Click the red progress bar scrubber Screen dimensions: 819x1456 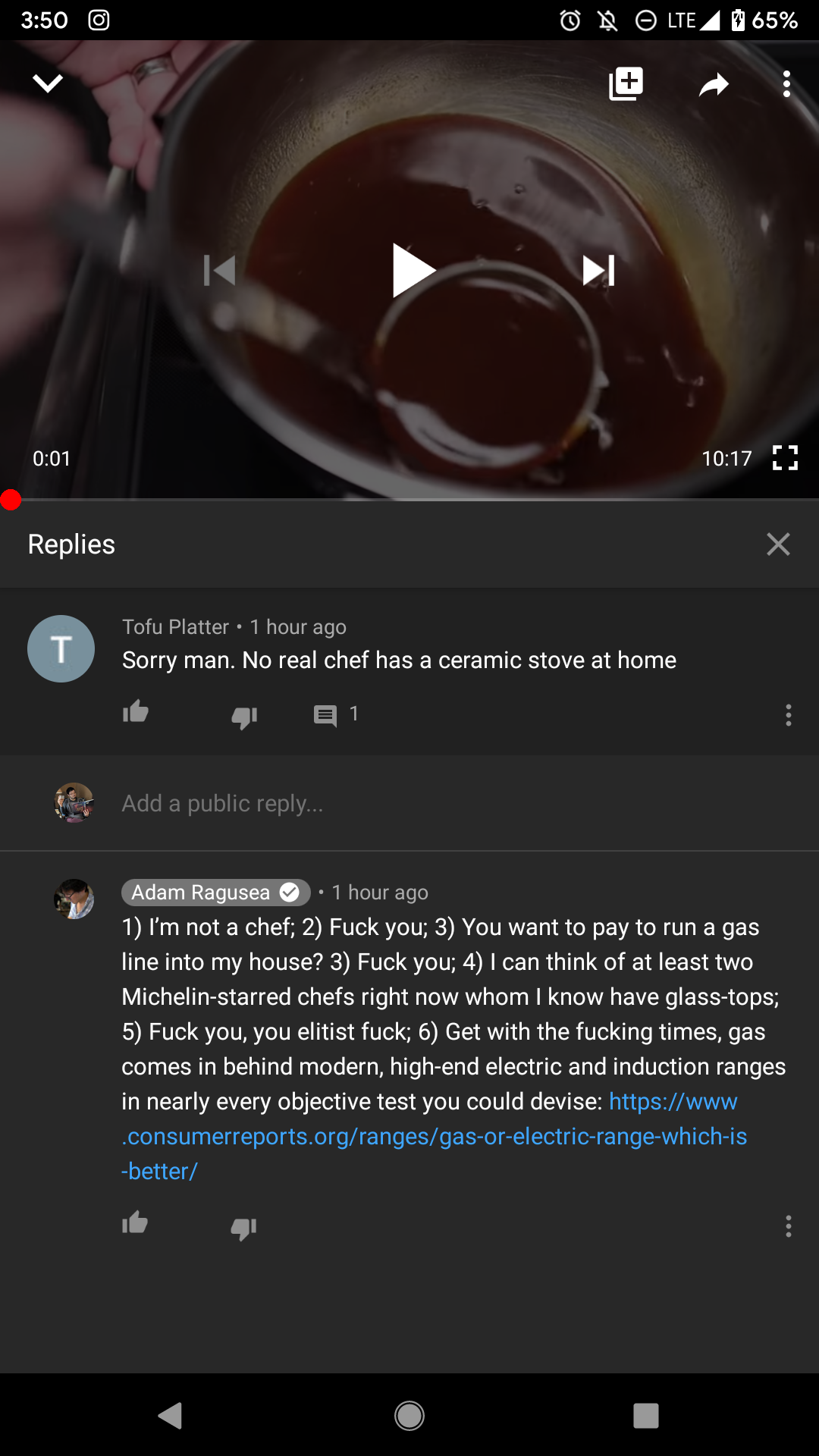point(11,500)
